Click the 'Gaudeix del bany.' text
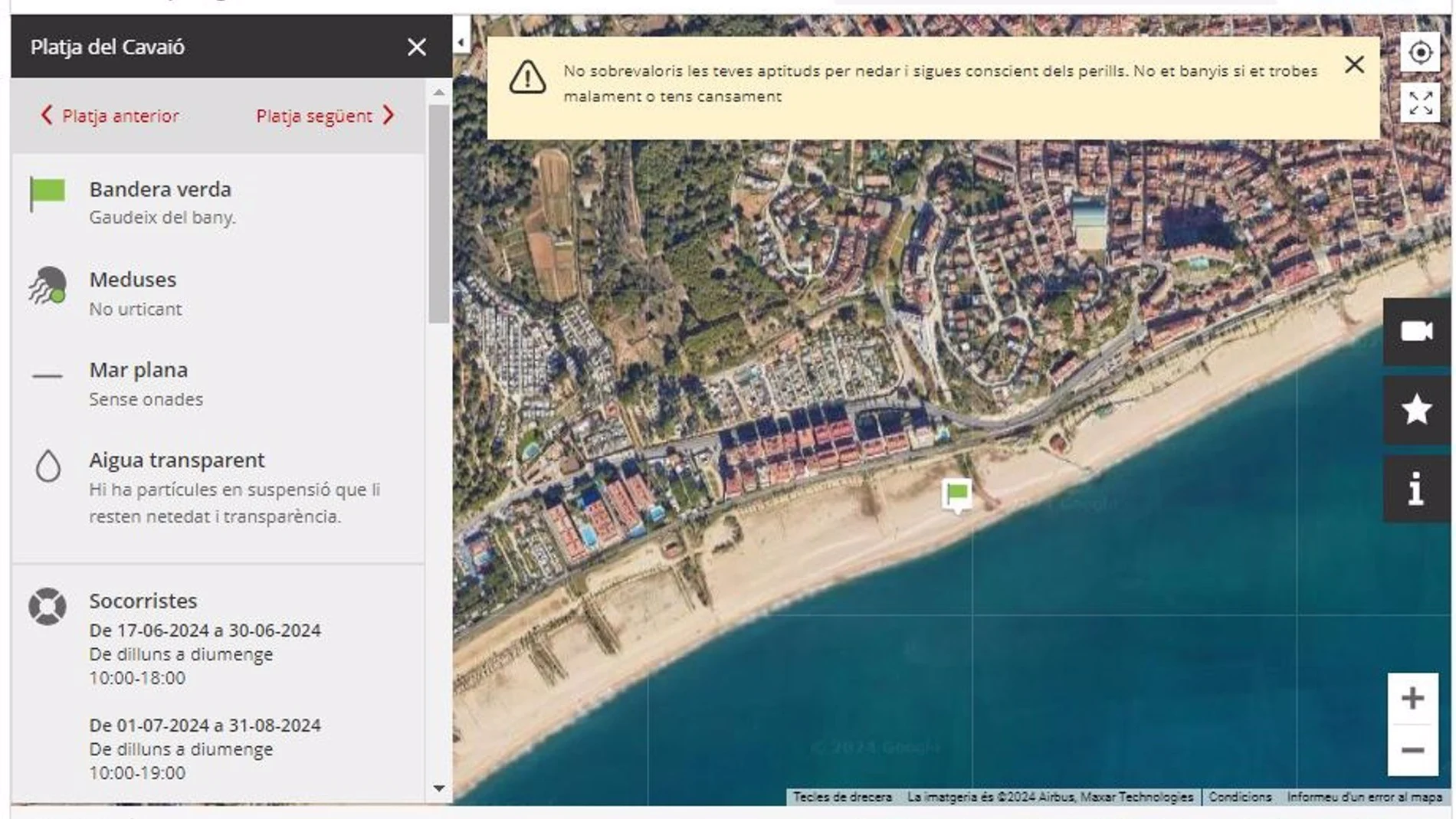 click(162, 218)
